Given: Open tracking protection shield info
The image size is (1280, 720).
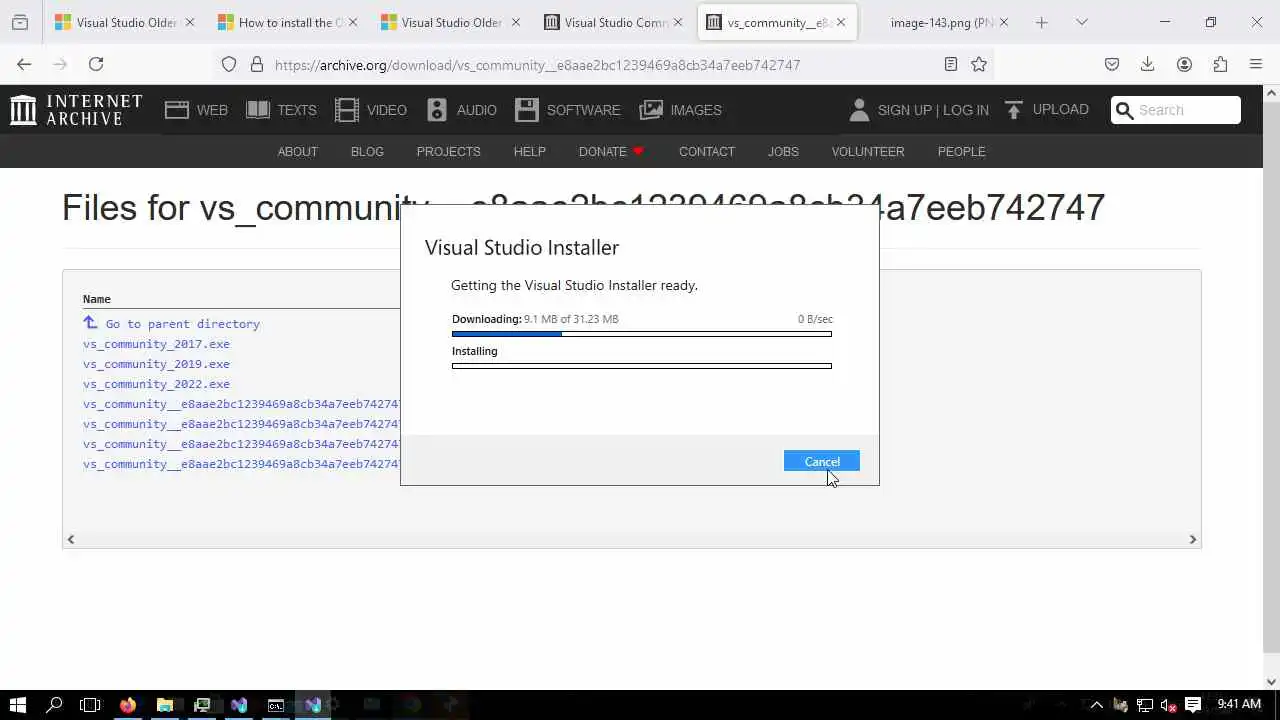Looking at the screenshot, I should tap(229, 64).
